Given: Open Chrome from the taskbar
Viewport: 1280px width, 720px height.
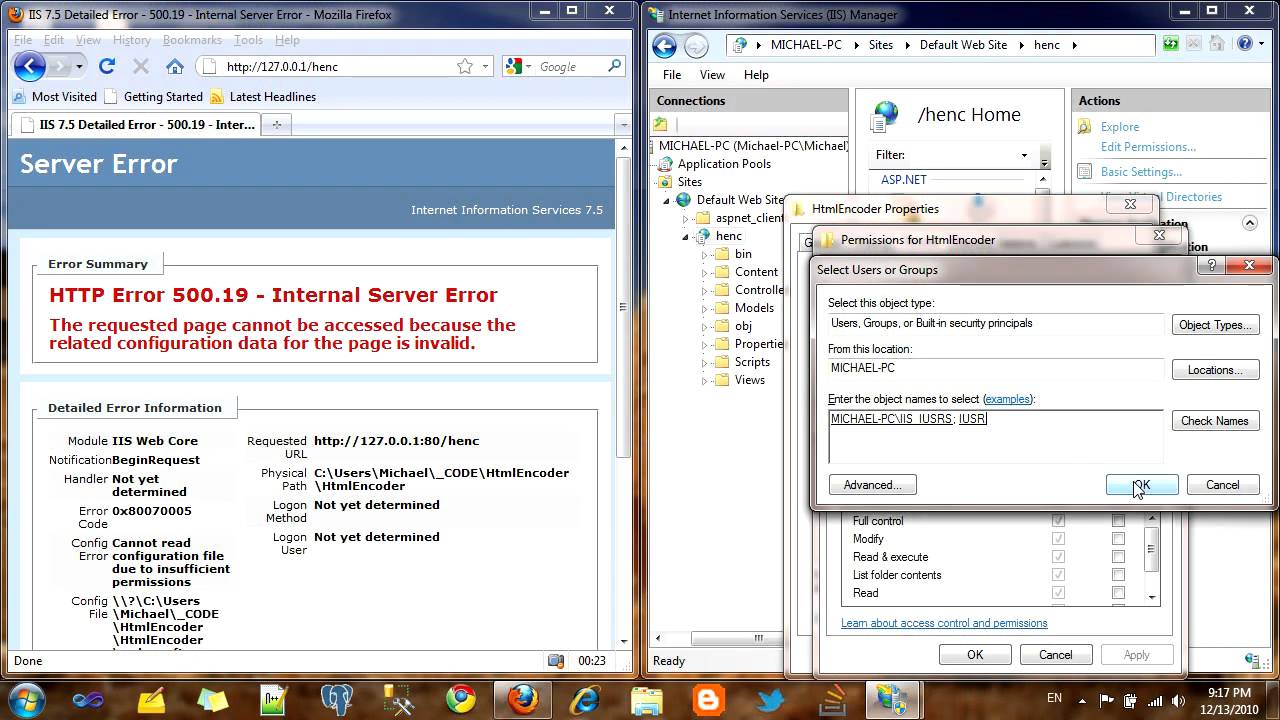Looking at the screenshot, I should click(461, 700).
